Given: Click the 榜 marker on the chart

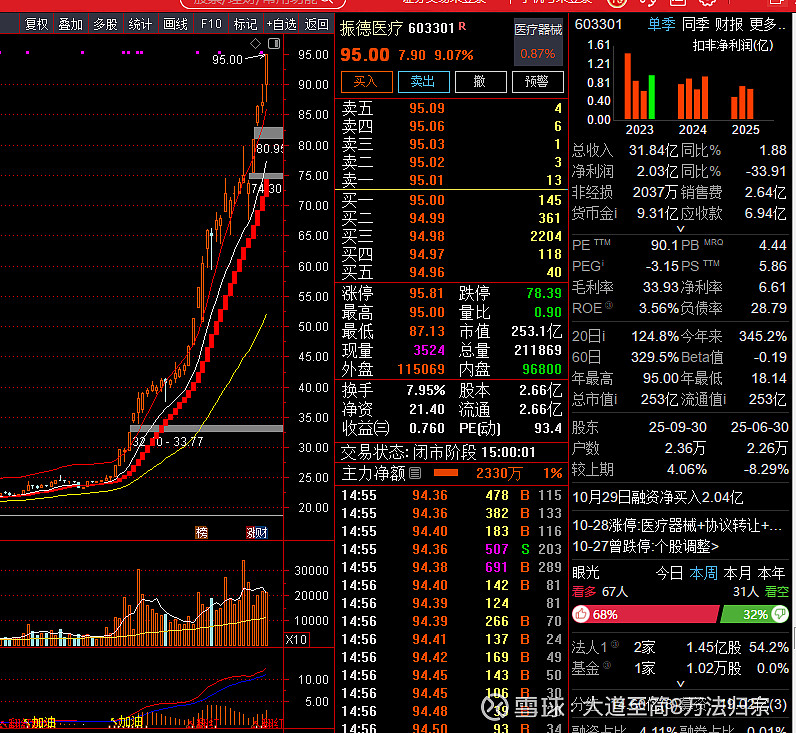Looking at the screenshot, I should tap(202, 532).
